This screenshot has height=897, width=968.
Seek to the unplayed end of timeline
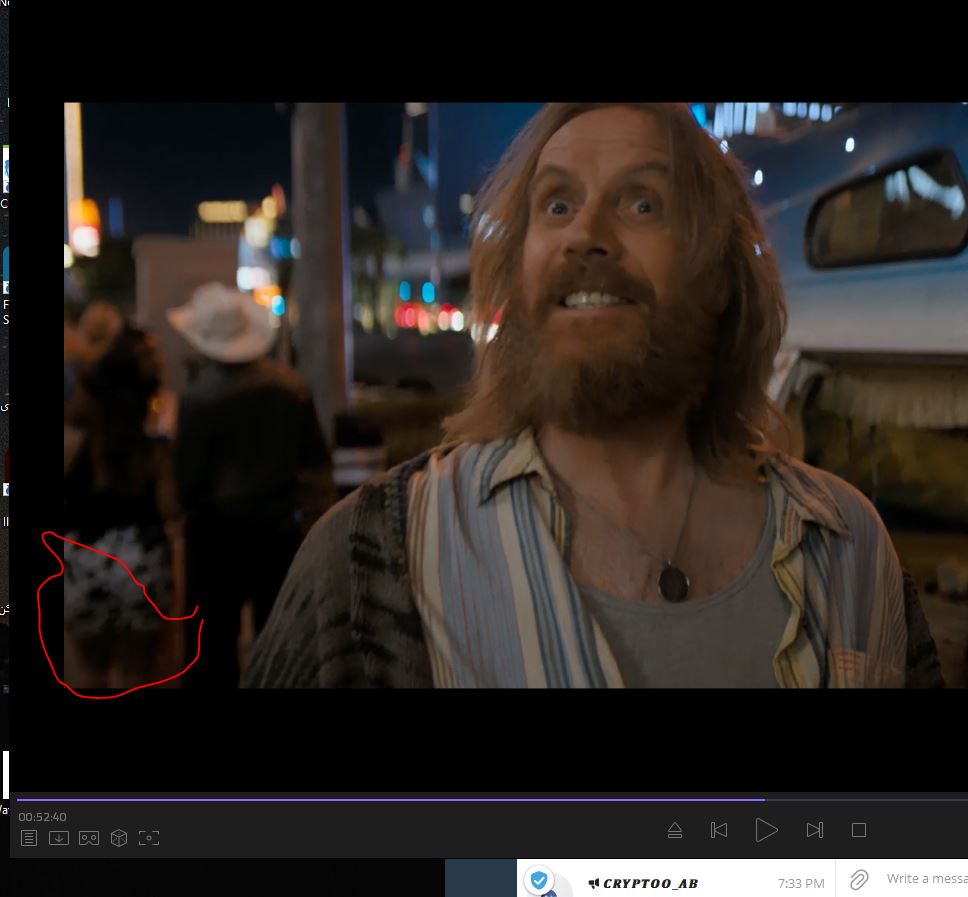(870, 799)
